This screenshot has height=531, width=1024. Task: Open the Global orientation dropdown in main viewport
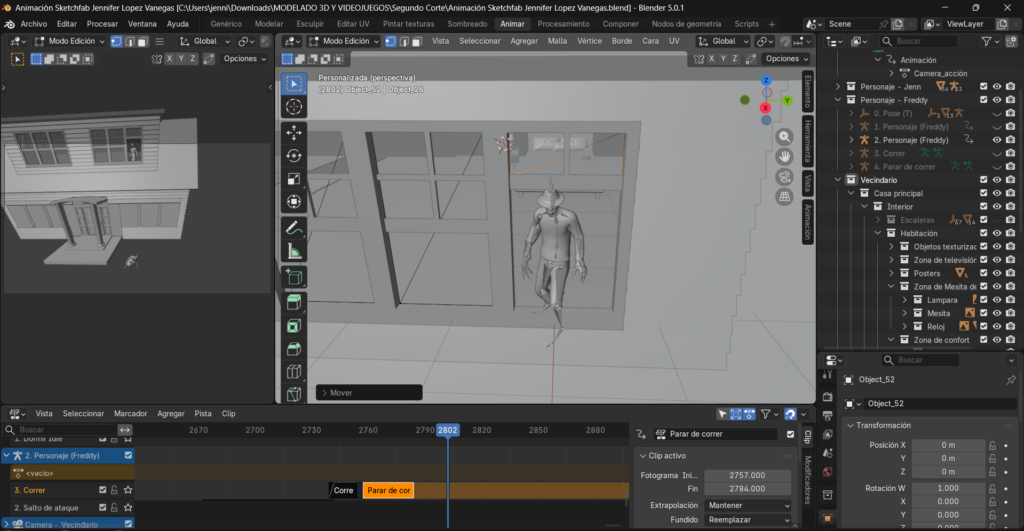tap(722, 41)
